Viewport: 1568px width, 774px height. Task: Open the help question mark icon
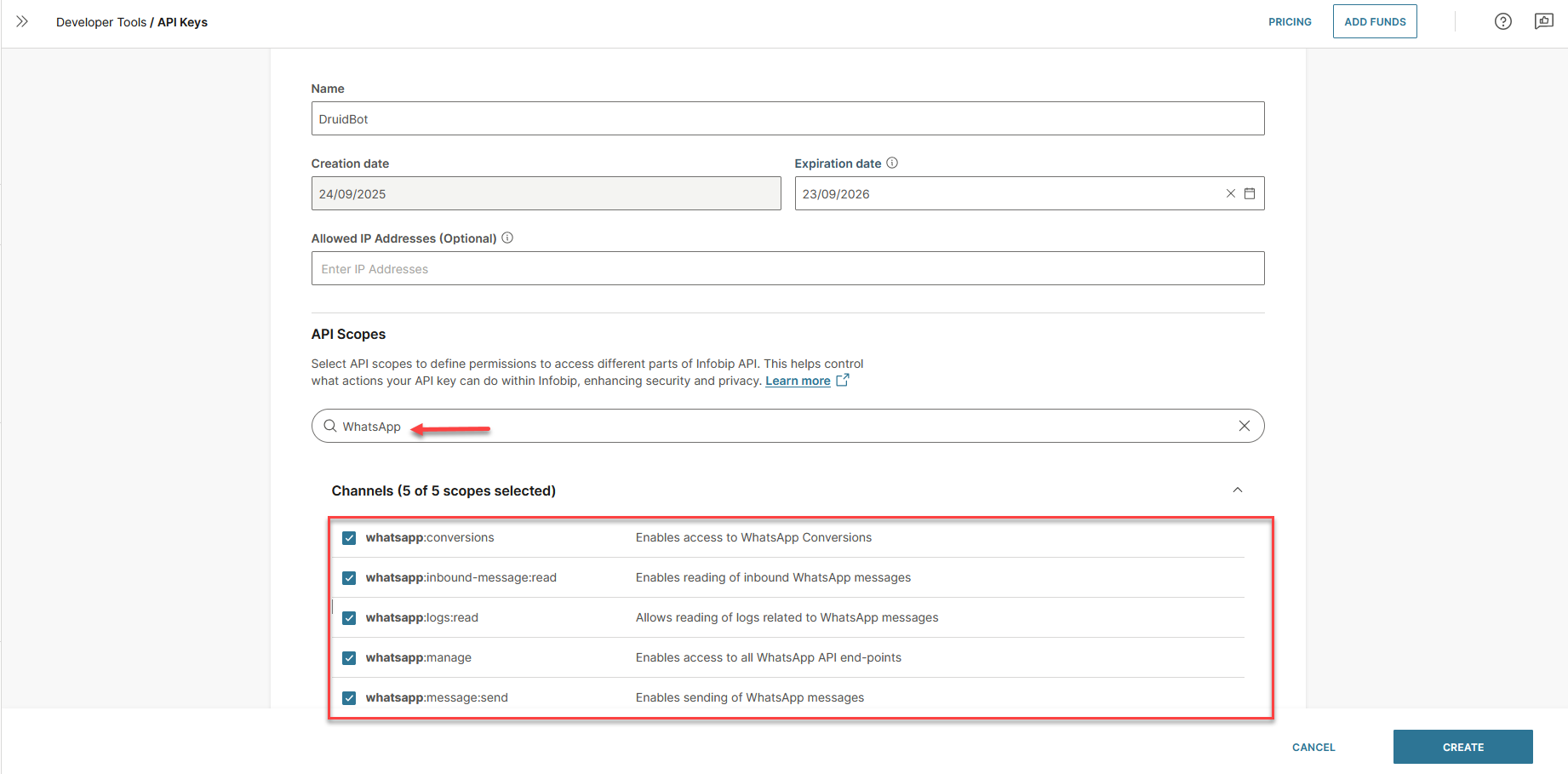pyautogui.click(x=1502, y=21)
